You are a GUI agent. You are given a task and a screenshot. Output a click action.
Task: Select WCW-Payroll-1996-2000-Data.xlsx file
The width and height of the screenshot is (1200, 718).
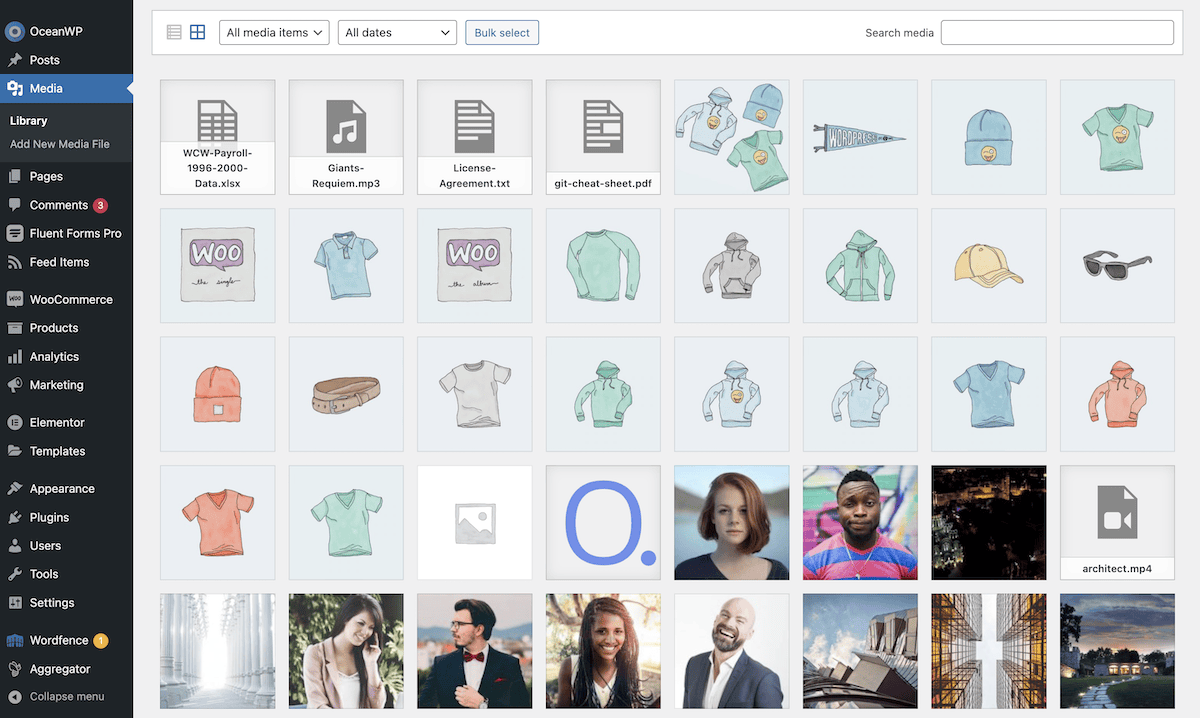point(218,137)
